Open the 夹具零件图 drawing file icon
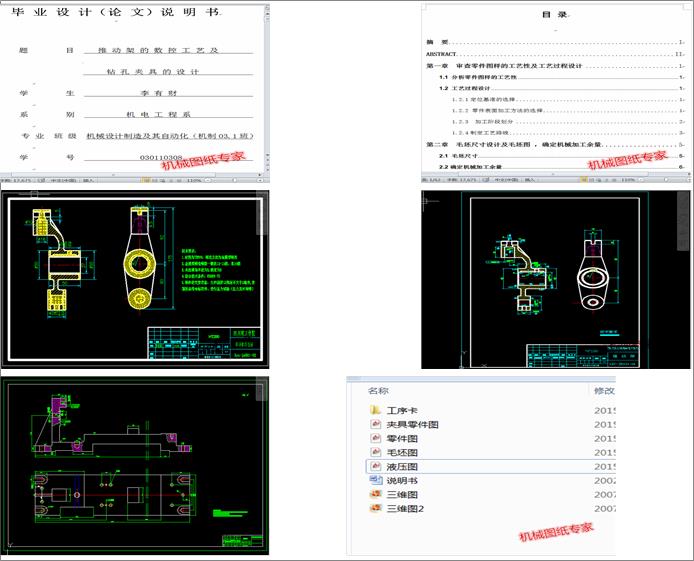Screen dimensions: 694x561 [375, 424]
